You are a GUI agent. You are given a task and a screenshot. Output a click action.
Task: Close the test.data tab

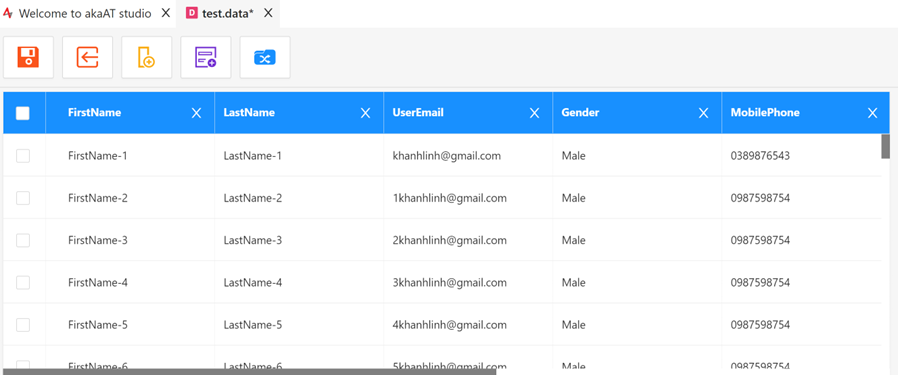point(268,13)
